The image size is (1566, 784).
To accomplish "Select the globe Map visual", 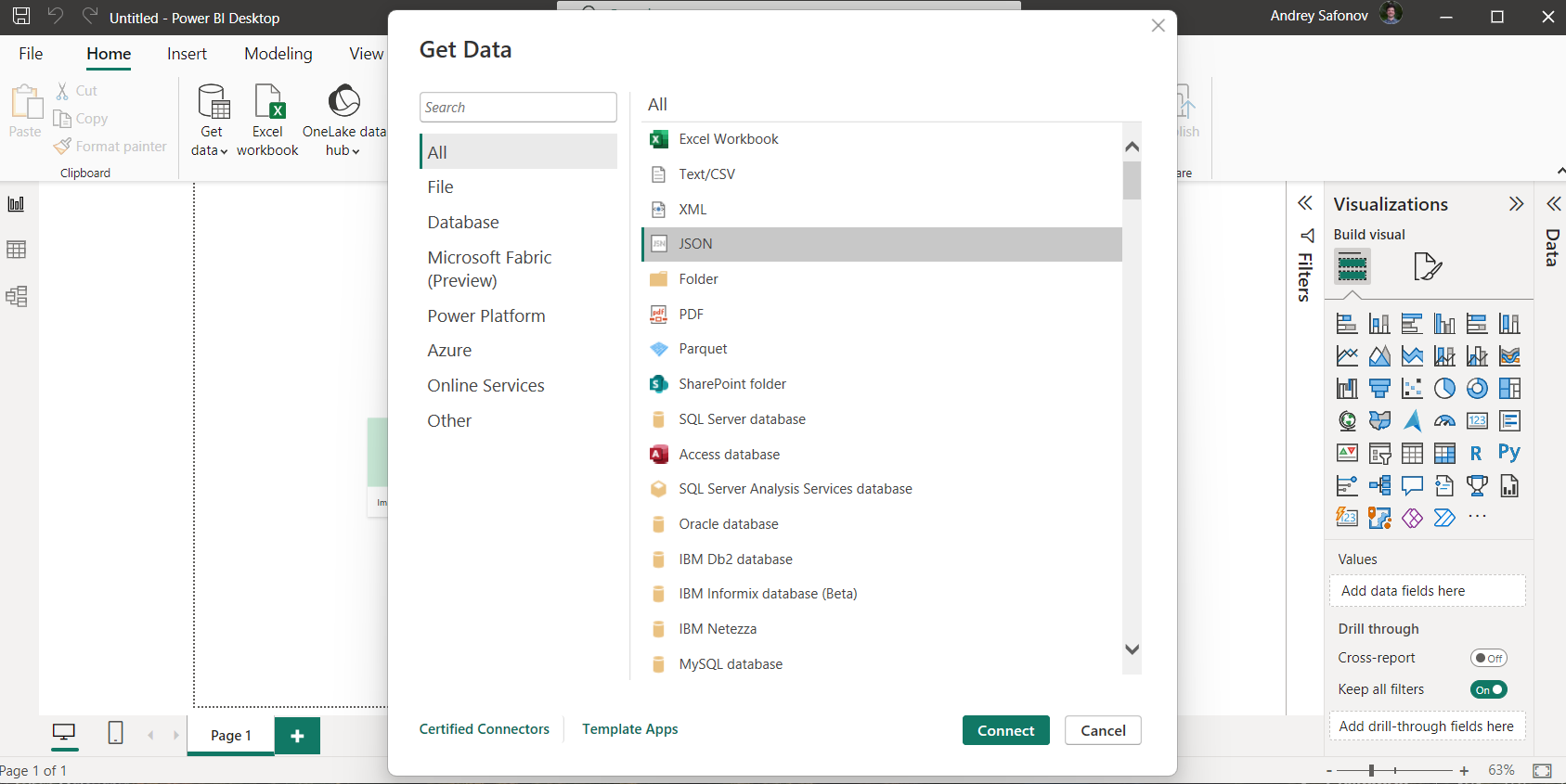I will click(1347, 421).
